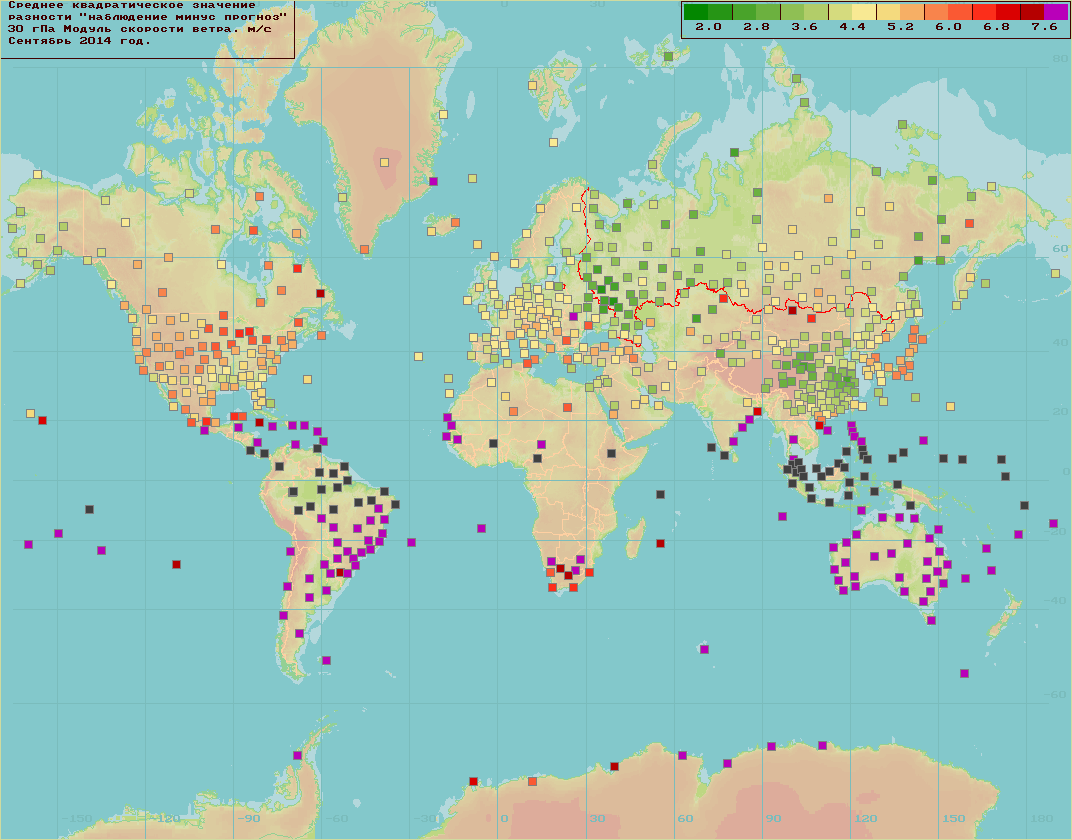
Task: Click the orange station marker on Iceland
Action: pos(455,223)
